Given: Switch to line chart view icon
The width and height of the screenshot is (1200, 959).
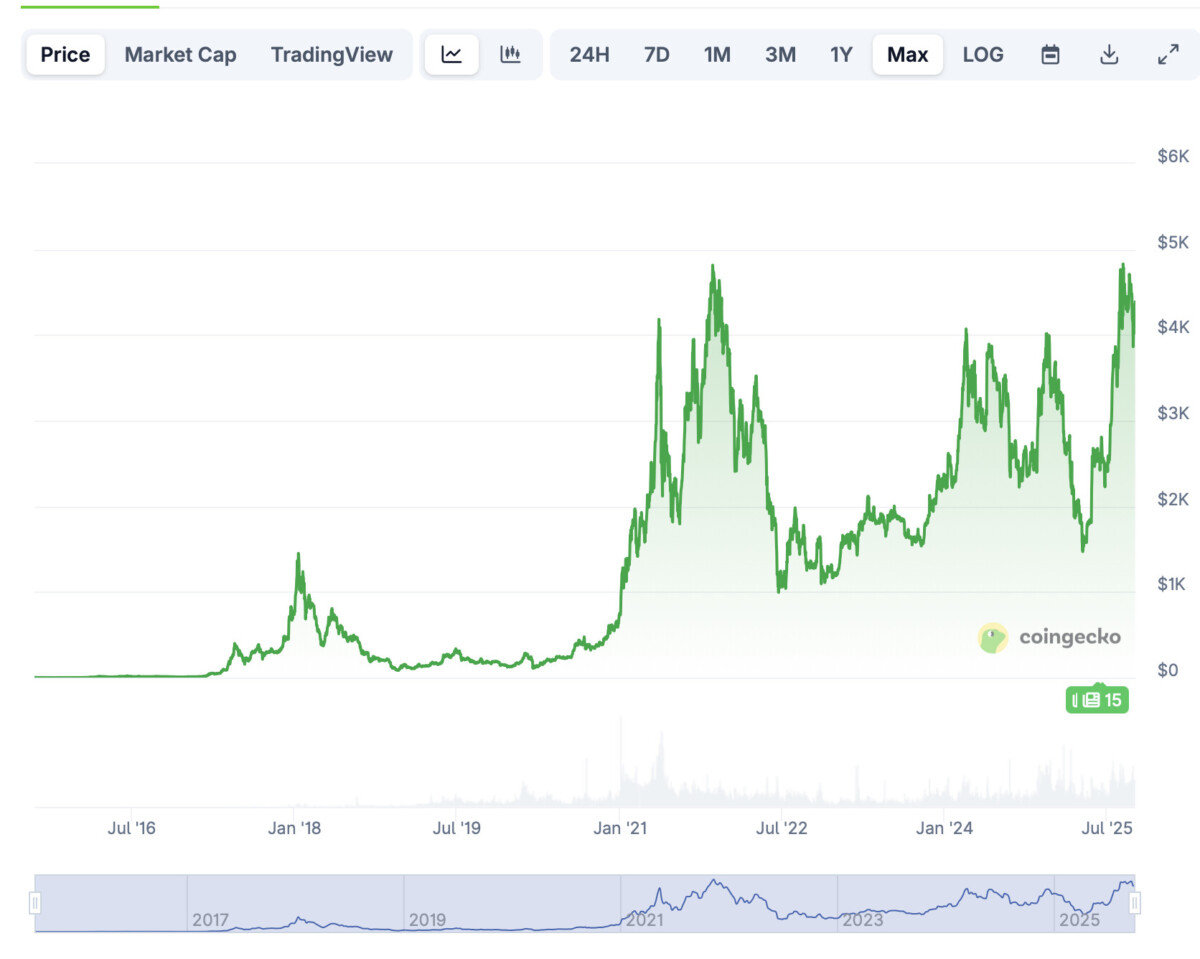Looking at the screenshot, I should (452, 54).
